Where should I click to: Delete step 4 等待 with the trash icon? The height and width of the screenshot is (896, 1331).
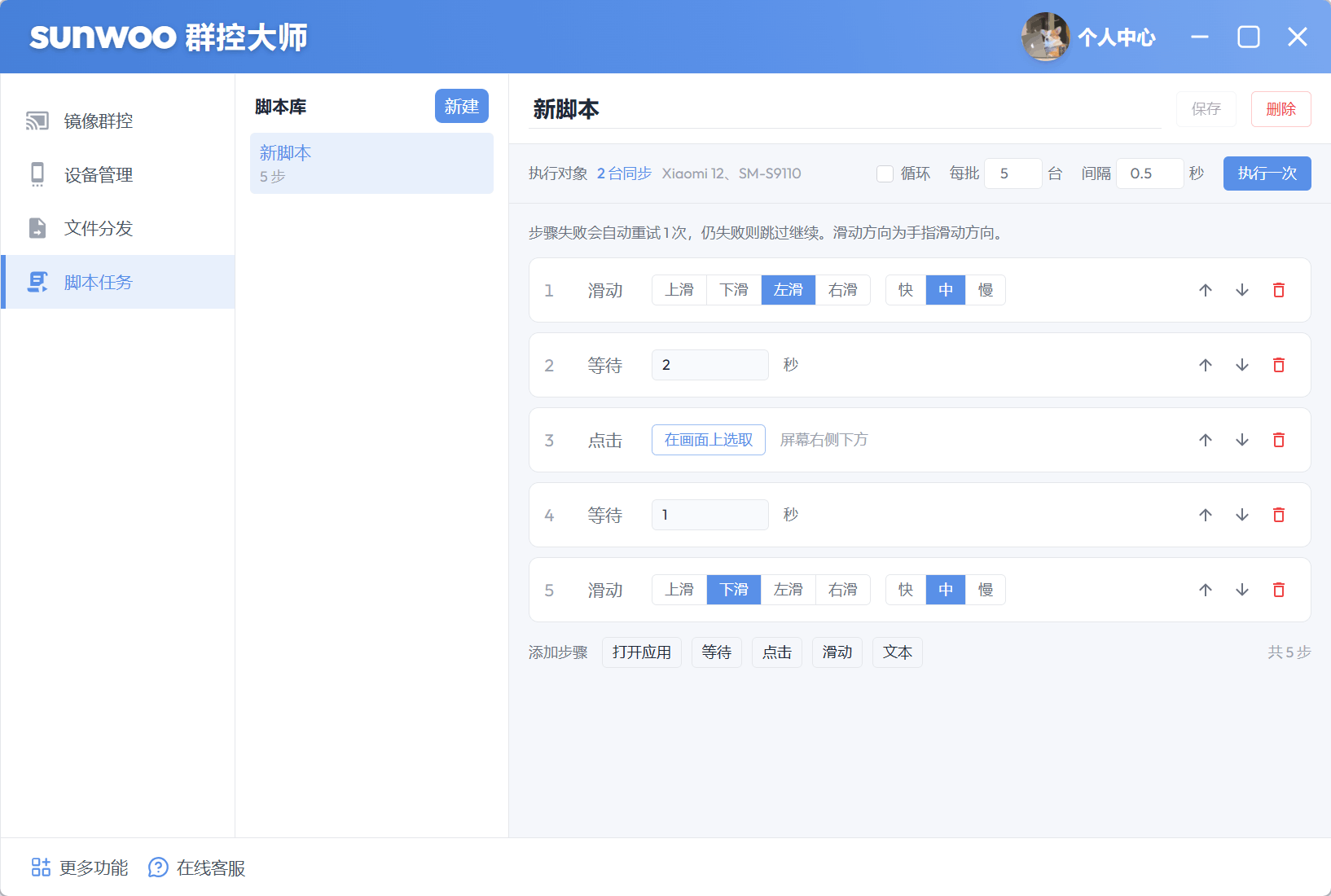(1279, 515)
